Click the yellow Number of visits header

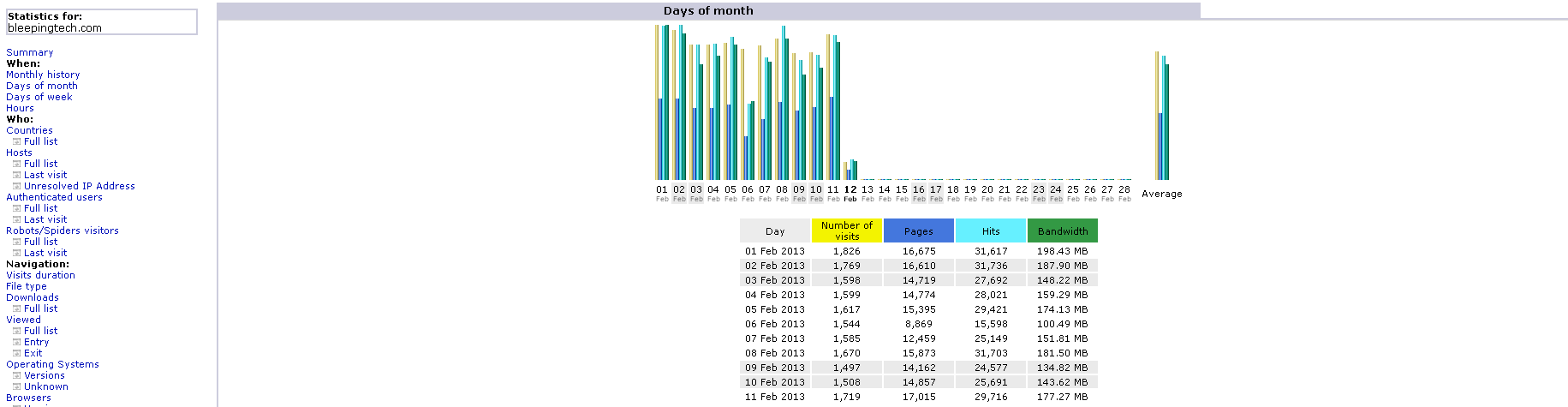[847, 230]
